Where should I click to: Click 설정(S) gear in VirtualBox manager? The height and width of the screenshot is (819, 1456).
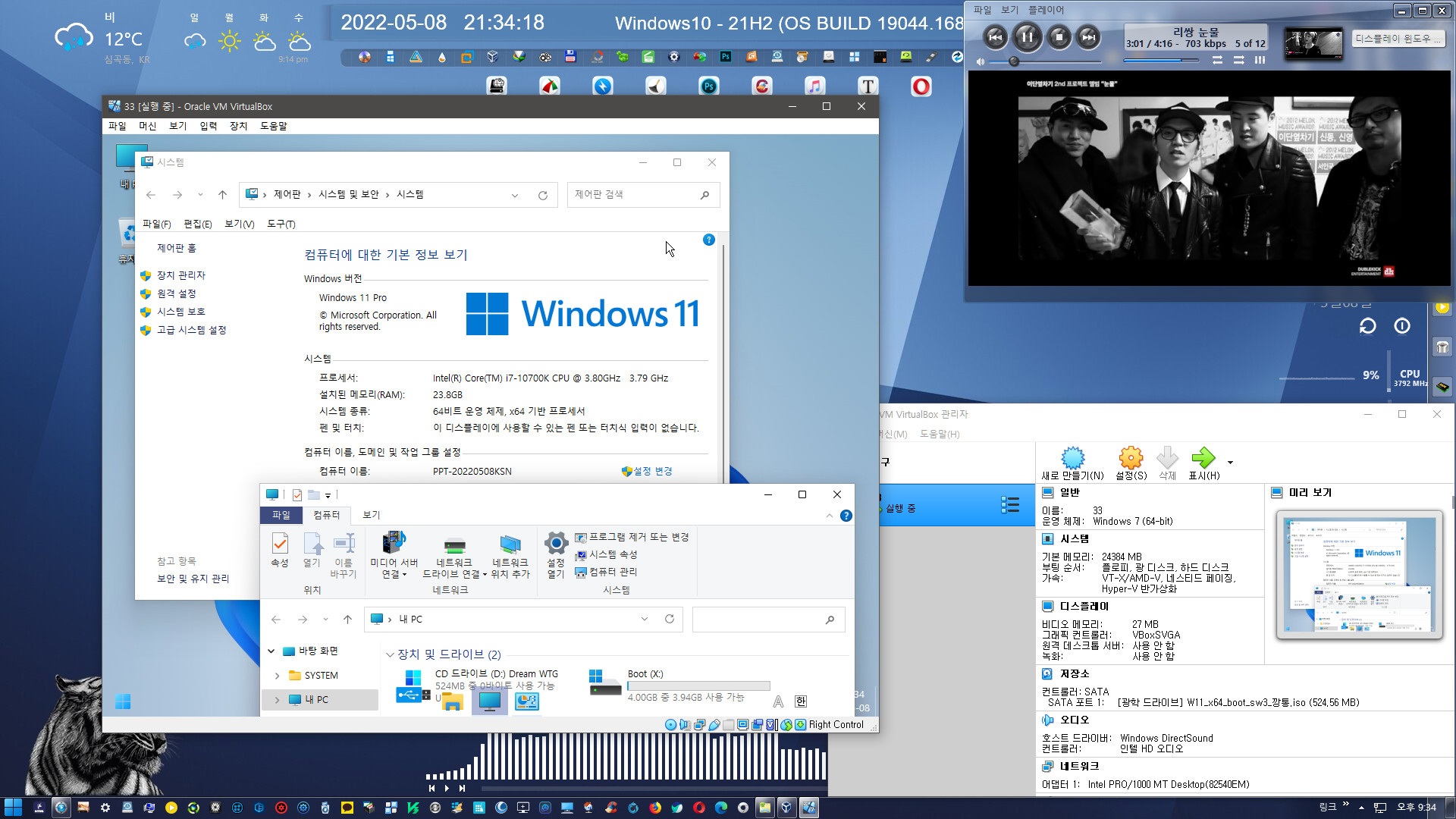(x=1131, y=463)
